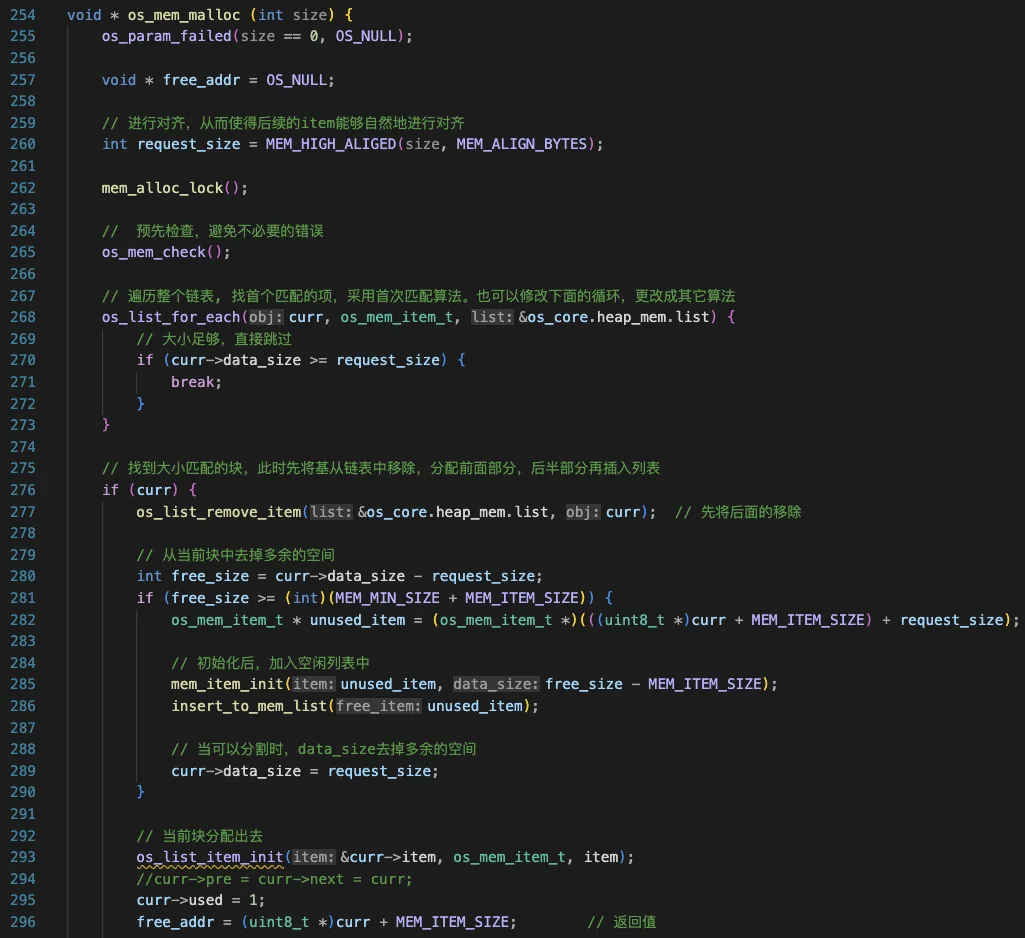The width and height of the screenshot is (1025, 938).
Task: Click the break statement on line 271
Action: coord(193,381)
